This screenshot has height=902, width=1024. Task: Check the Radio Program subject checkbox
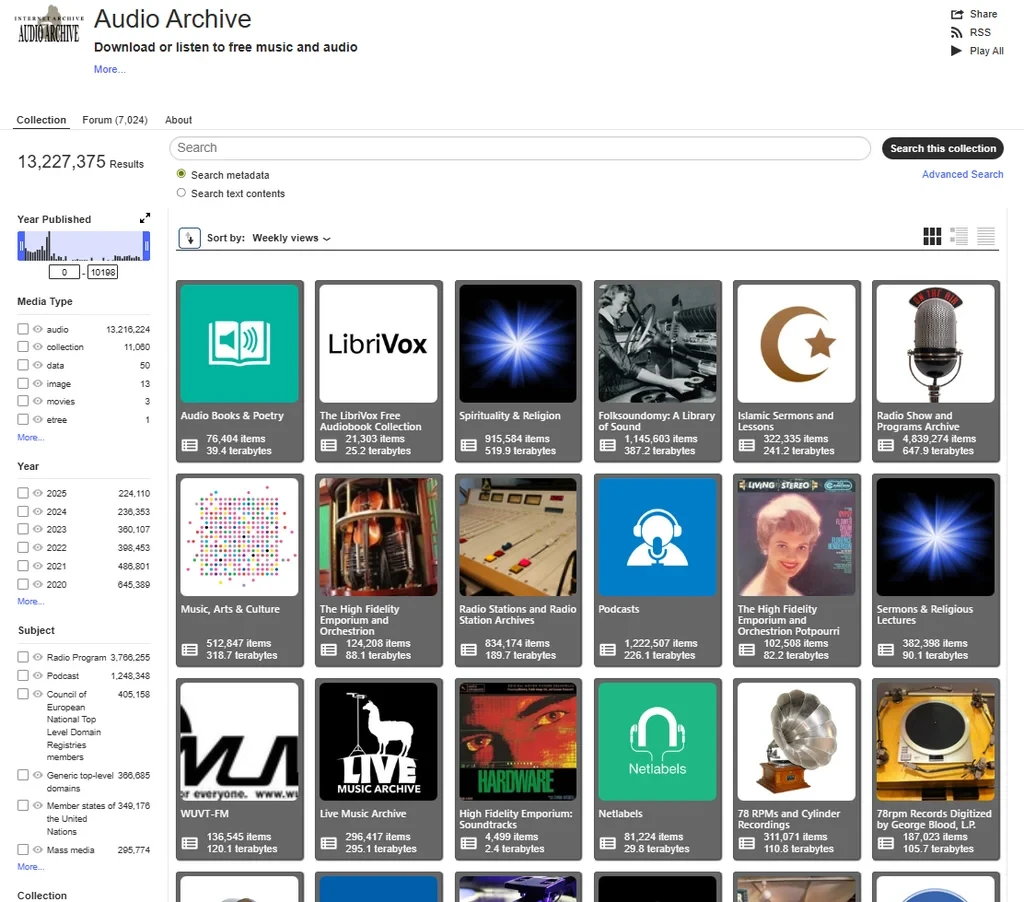coord(23,656)
